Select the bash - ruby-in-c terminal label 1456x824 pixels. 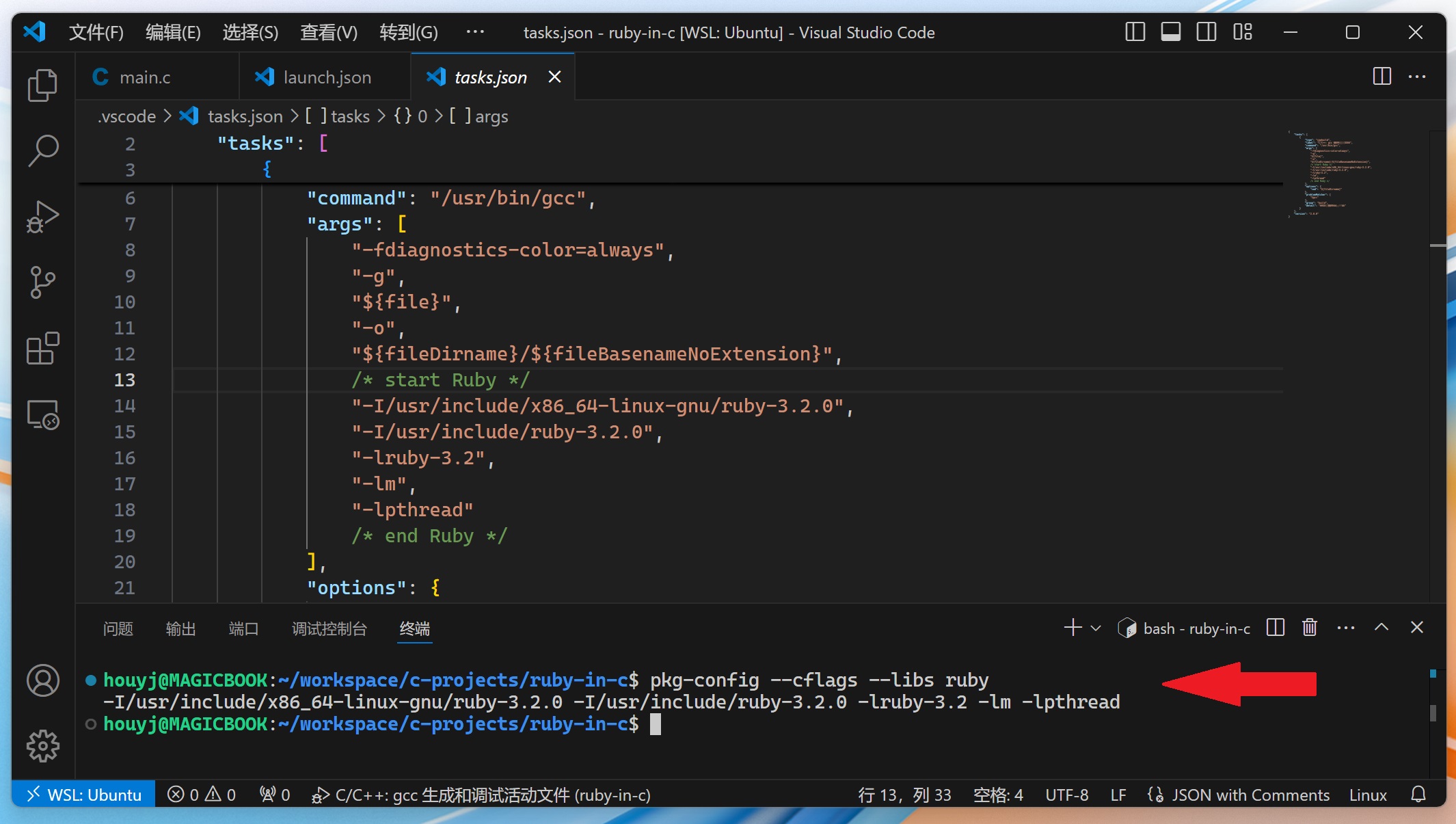tap(1184, 628)
